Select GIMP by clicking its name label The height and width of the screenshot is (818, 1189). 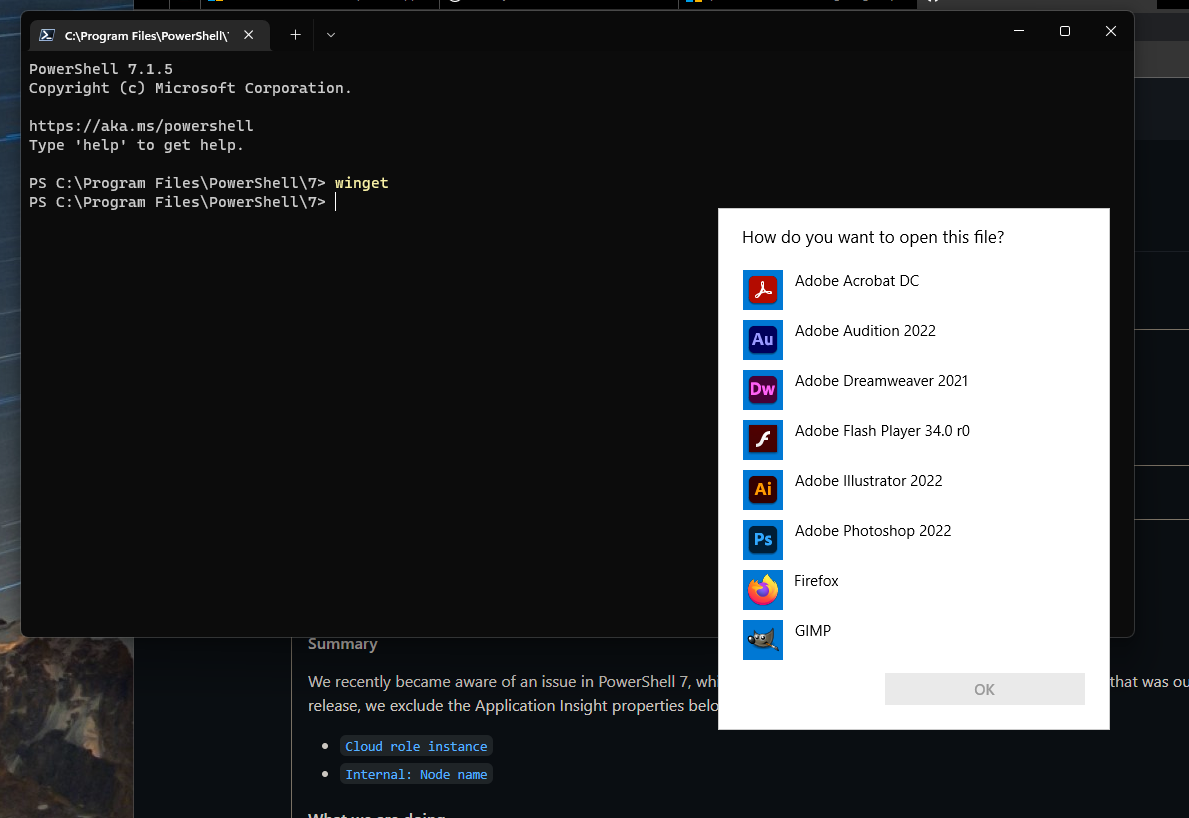pos(813,630)
